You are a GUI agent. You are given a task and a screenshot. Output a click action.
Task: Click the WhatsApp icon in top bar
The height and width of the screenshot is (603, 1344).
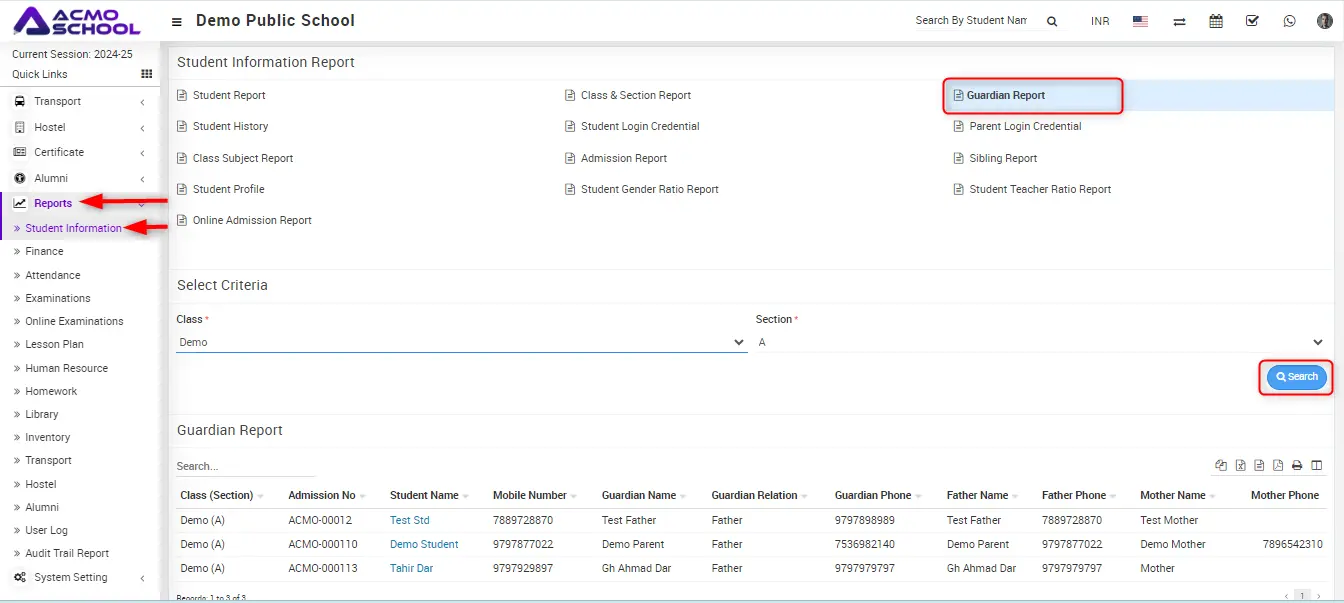pyautogui.click(x=1289, y=21)
